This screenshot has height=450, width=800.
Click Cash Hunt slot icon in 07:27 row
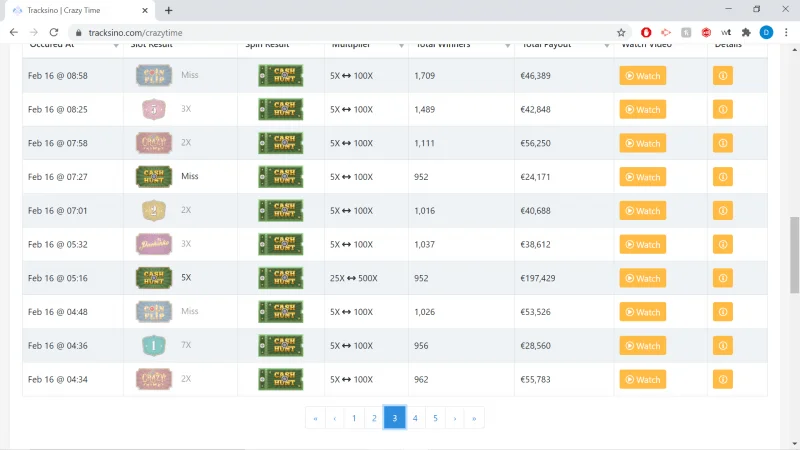[x=154, y=177]
